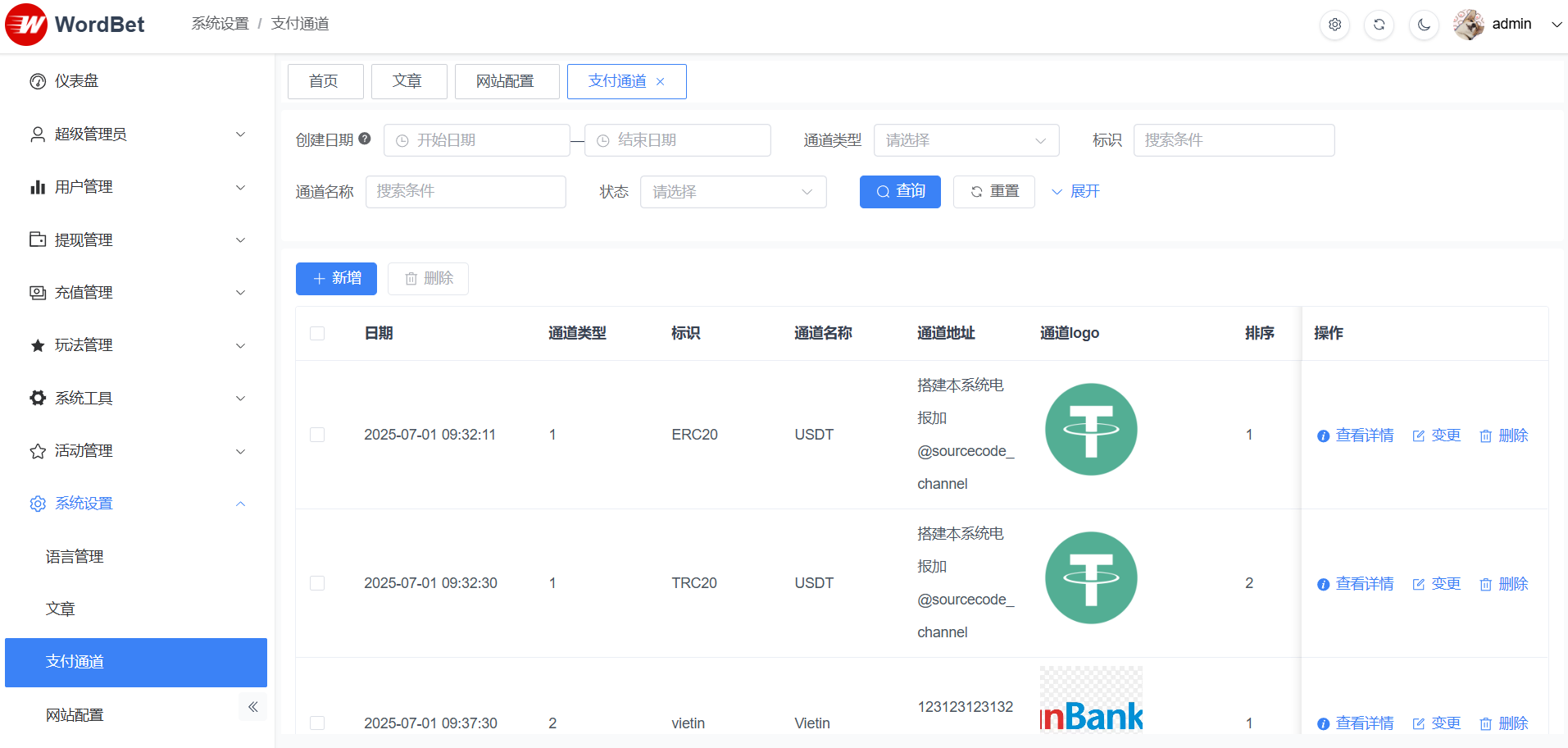Click the help icon beside 创建日期

click(365, 139)
